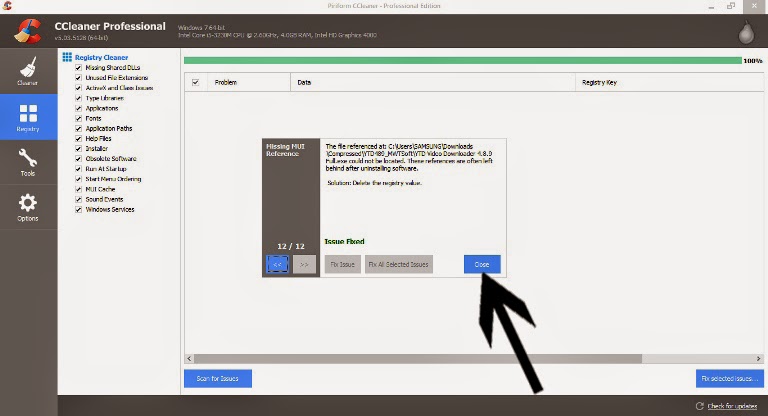The image size is (768, 416).
Task: Click the Registry Cleaner heading
Action: click(101, 57)
